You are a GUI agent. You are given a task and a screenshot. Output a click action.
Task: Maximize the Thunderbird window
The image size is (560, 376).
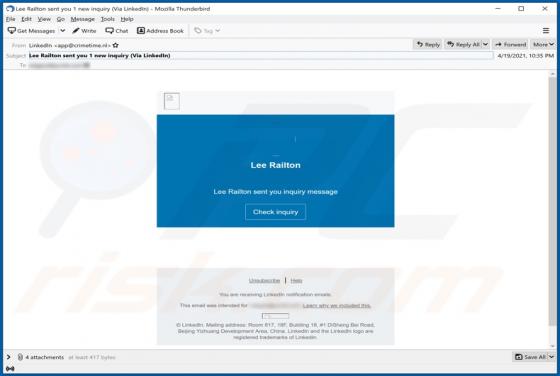[521, 9]
